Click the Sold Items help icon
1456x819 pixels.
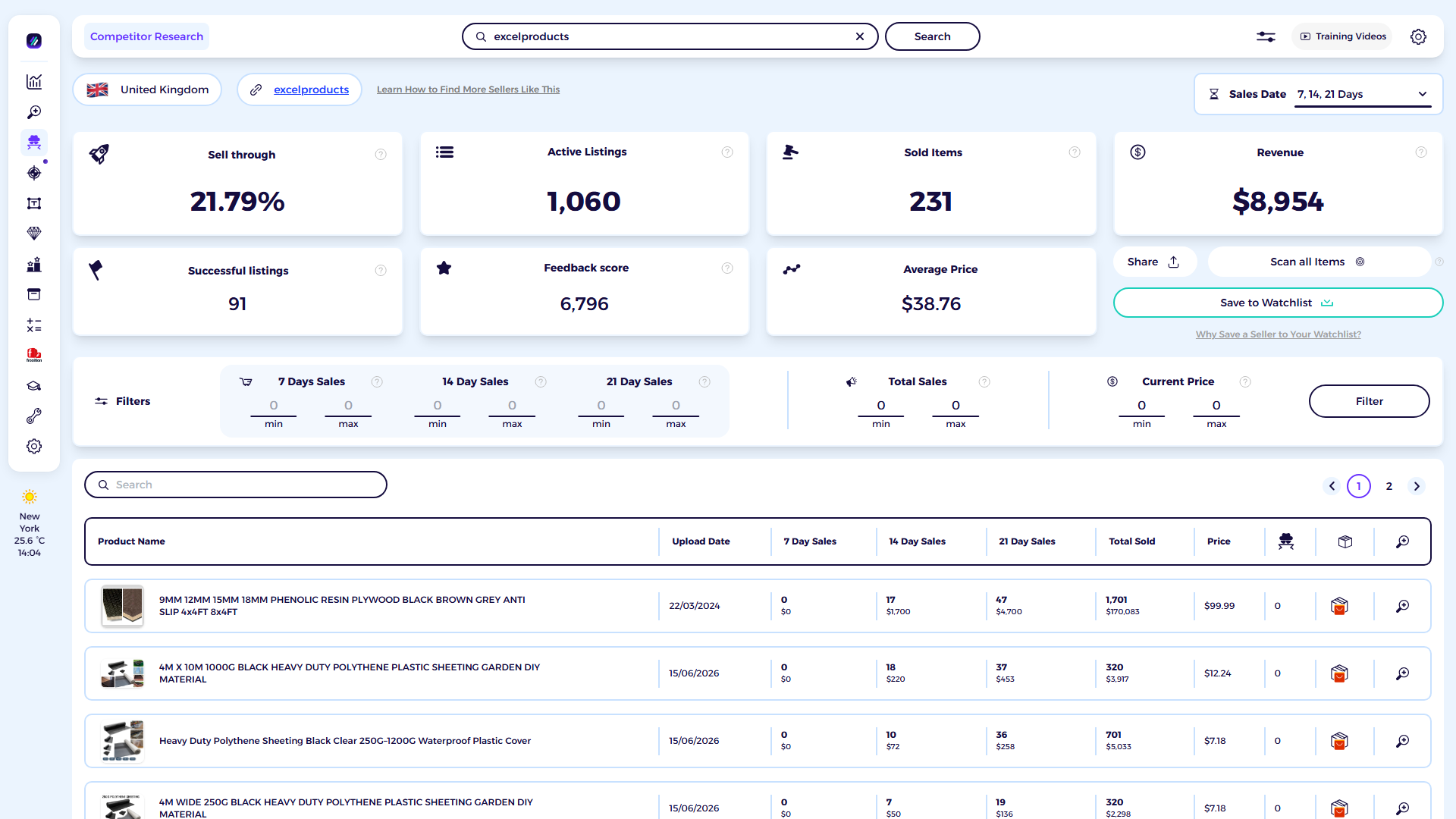tap(1075, 152)
